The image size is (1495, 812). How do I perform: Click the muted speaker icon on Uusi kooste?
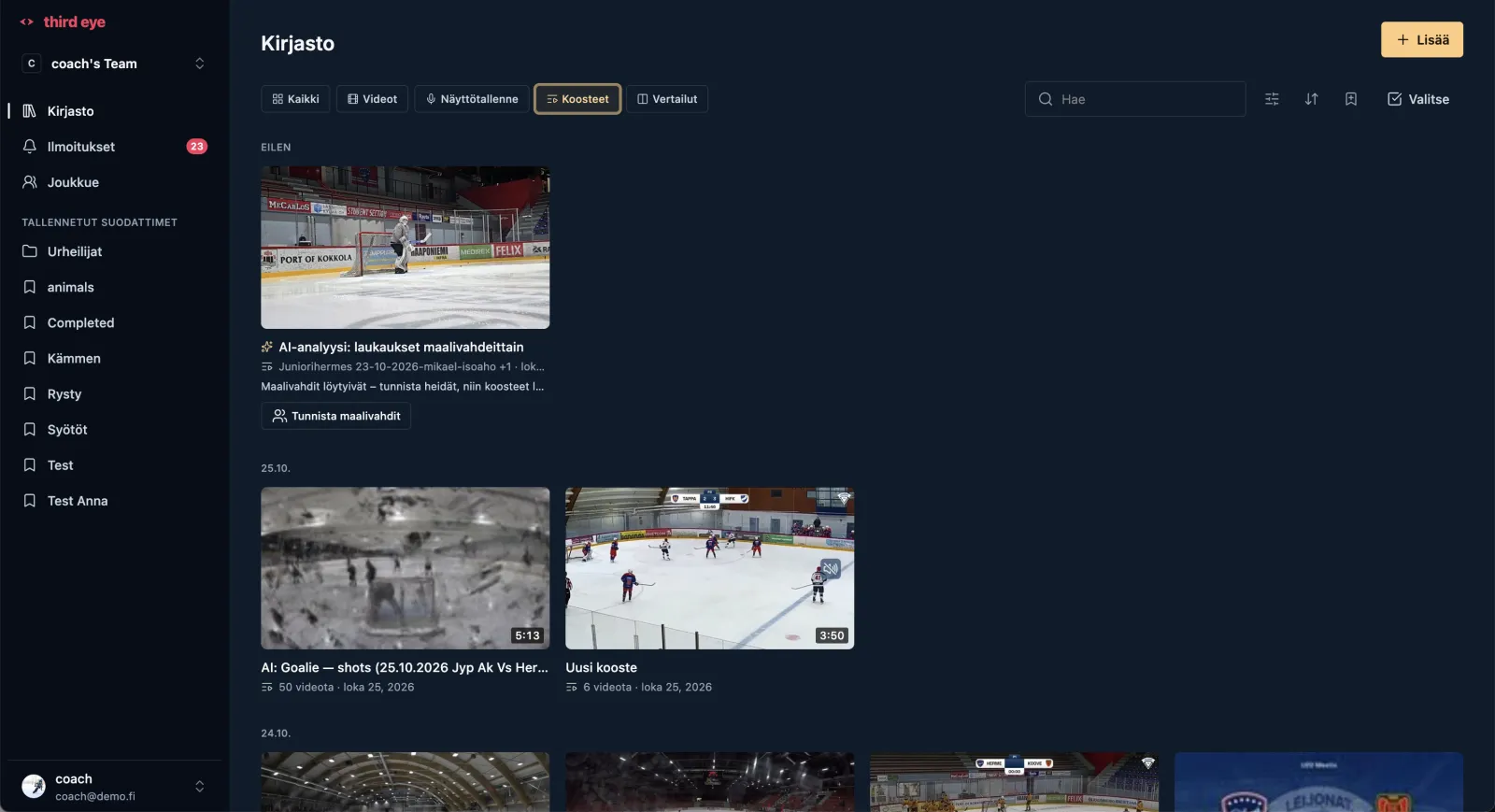point(830,568)
